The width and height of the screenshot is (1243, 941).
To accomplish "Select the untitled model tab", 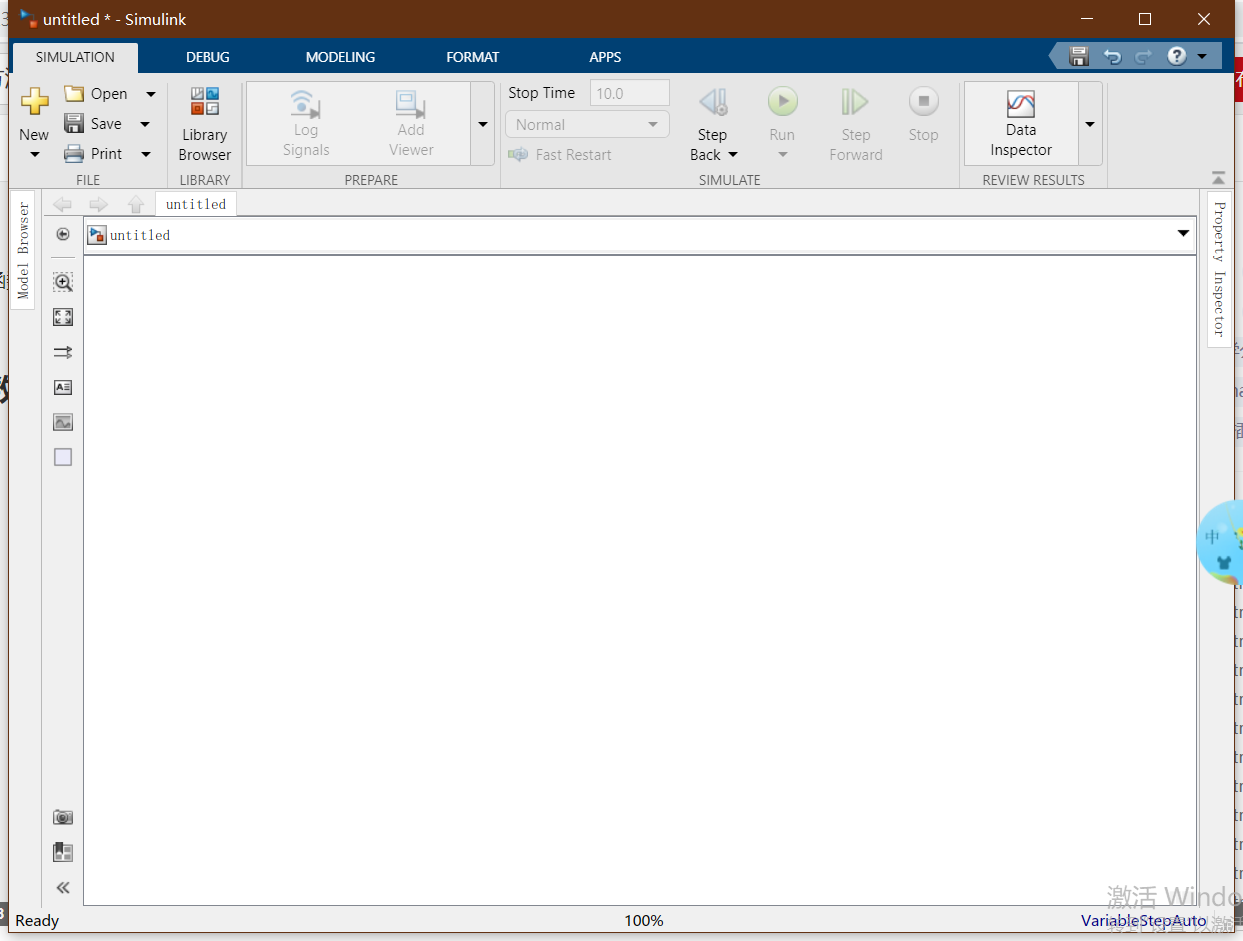I will (x=196, y=204).
